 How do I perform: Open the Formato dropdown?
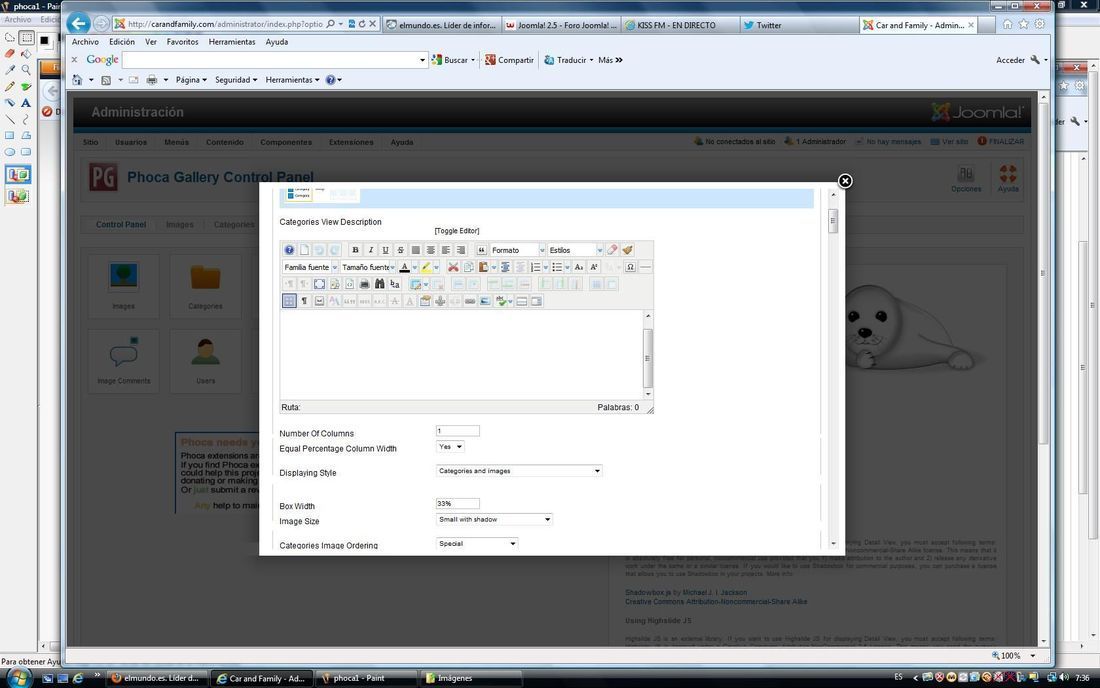[518, 250]
